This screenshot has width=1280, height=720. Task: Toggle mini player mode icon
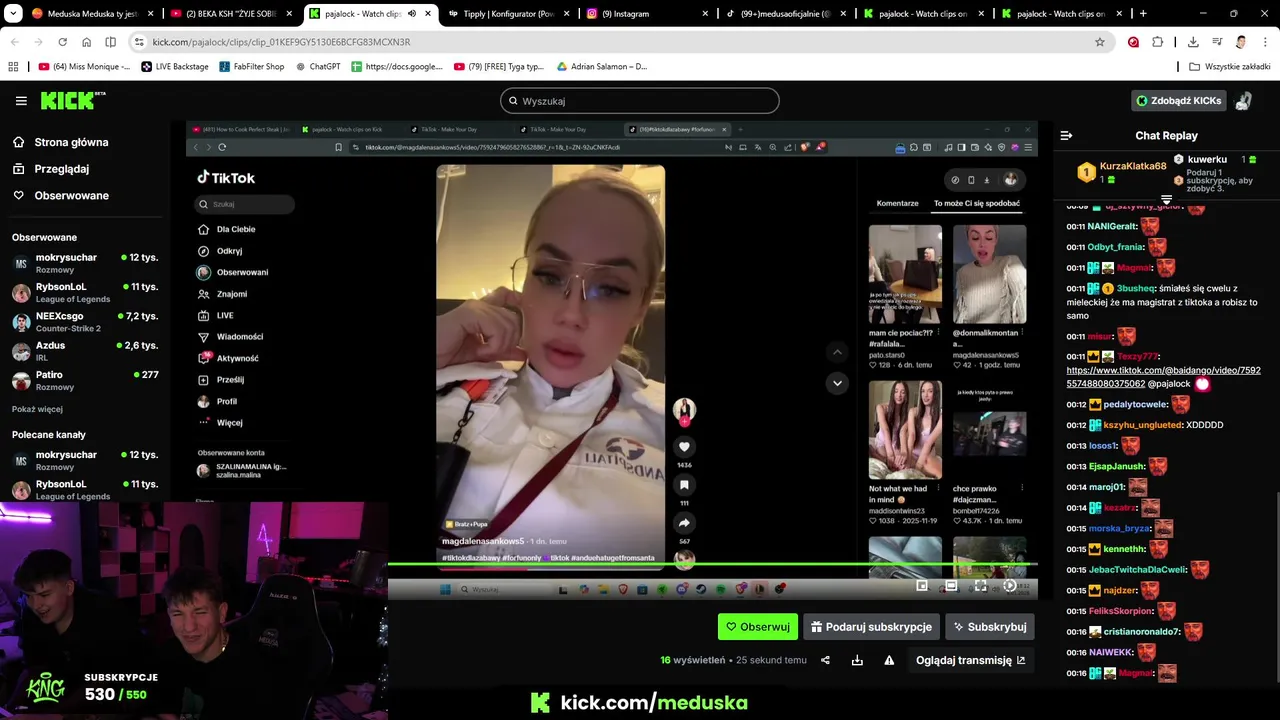pyautogui.click(x=922, y=586)
